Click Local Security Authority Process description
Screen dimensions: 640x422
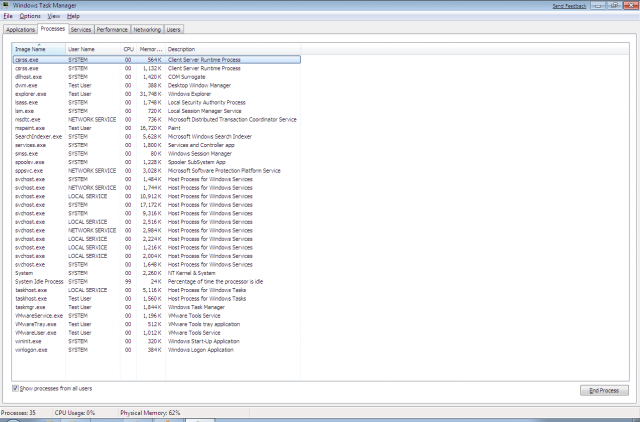click(x=207, y=102)
